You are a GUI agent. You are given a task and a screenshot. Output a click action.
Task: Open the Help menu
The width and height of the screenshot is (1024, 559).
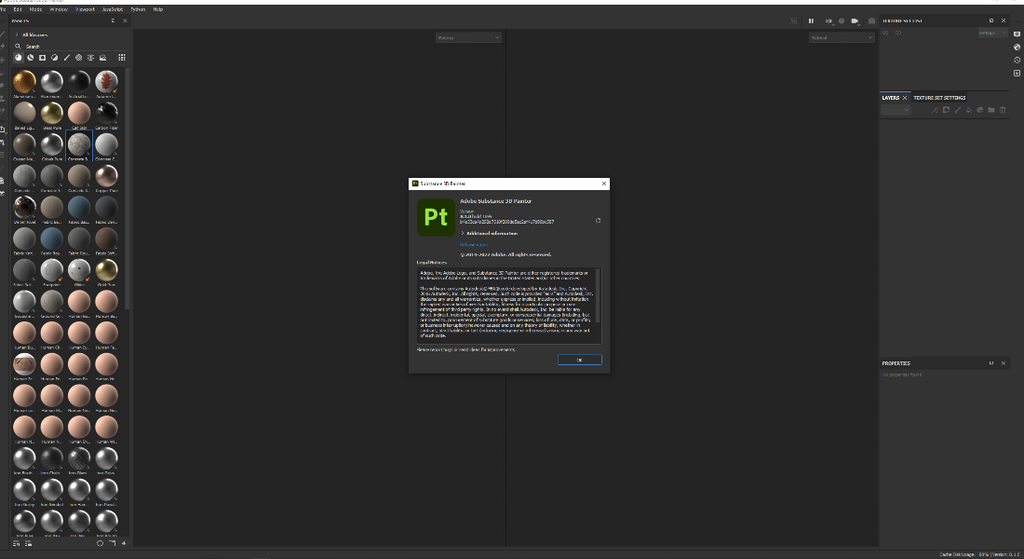[x=158, y=9]
